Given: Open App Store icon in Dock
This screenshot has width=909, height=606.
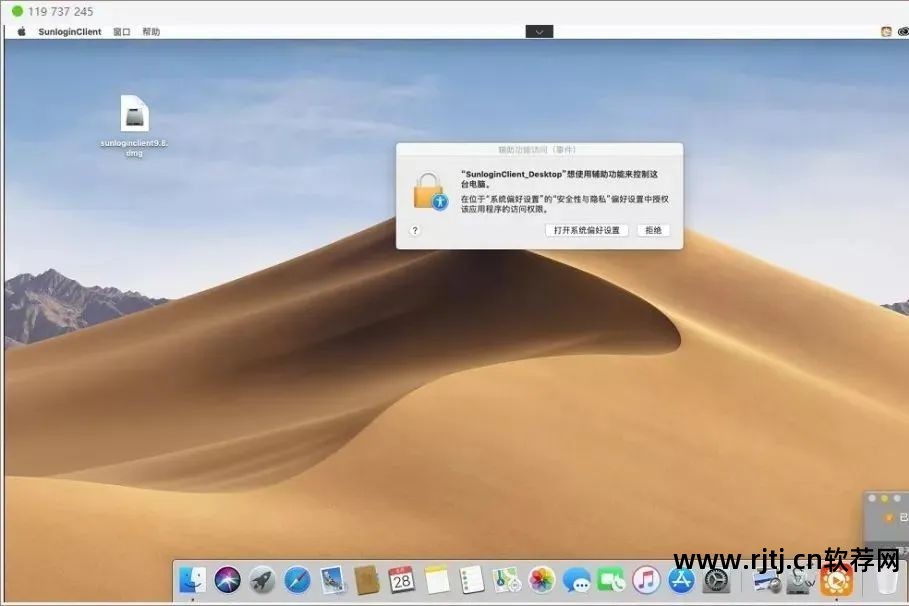Looking at the screenshot, I should click(681, 579).
